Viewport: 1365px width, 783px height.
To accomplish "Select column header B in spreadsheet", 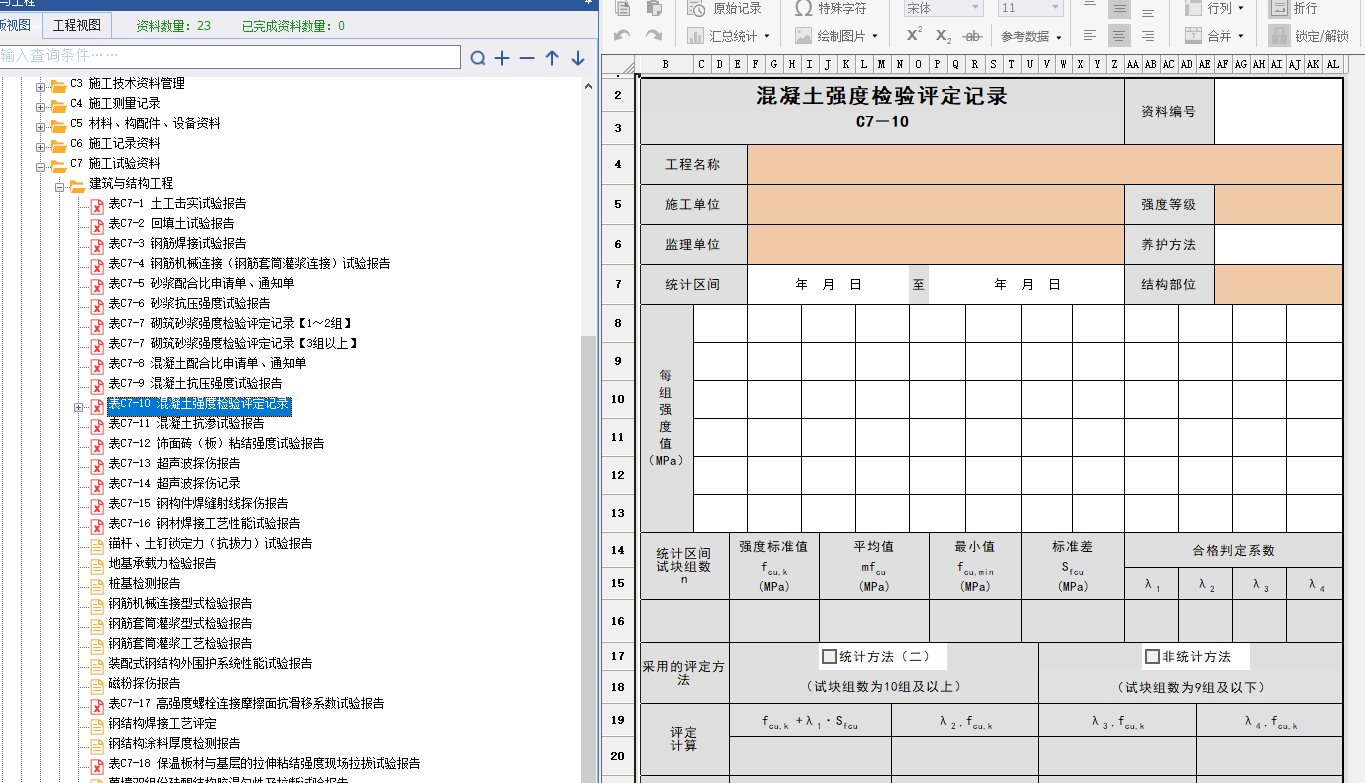I will tap(666, 64).
